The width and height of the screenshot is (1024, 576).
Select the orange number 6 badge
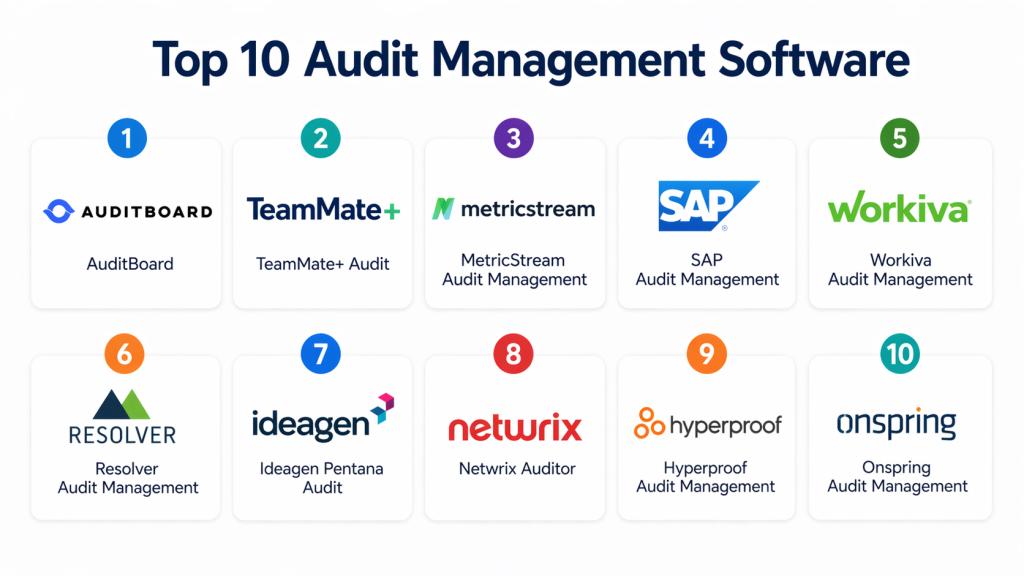[127, 353]
